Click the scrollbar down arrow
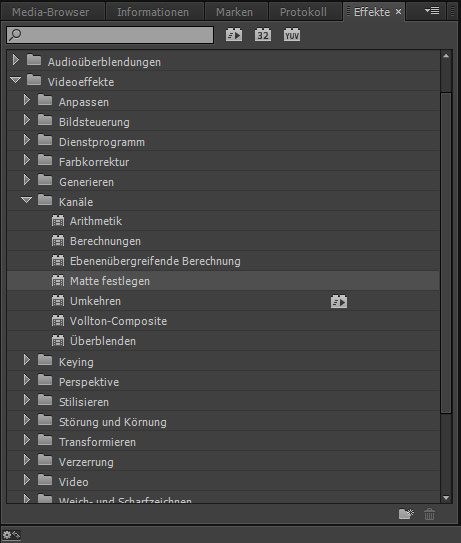This screenshot has height=543, width=461. [x=446, y=498]
